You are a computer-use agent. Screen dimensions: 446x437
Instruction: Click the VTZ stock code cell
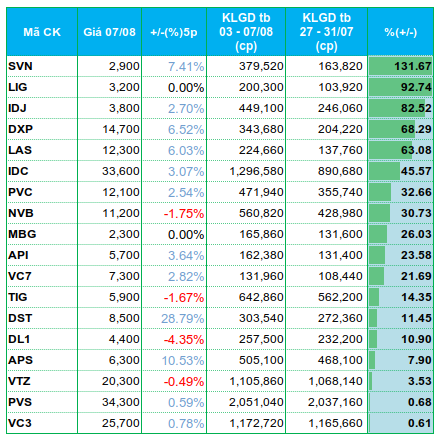point(42,381)
